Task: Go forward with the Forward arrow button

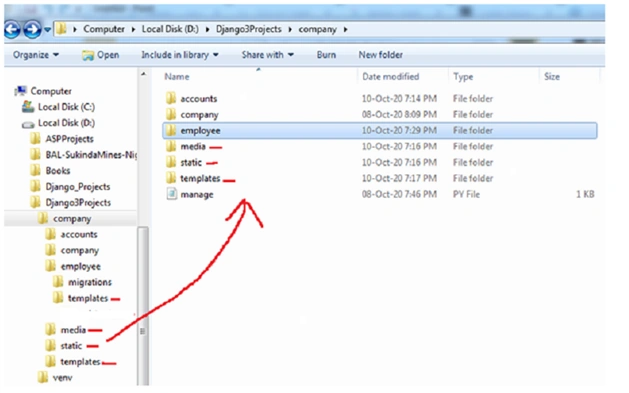Action: (x=32, y=29)
